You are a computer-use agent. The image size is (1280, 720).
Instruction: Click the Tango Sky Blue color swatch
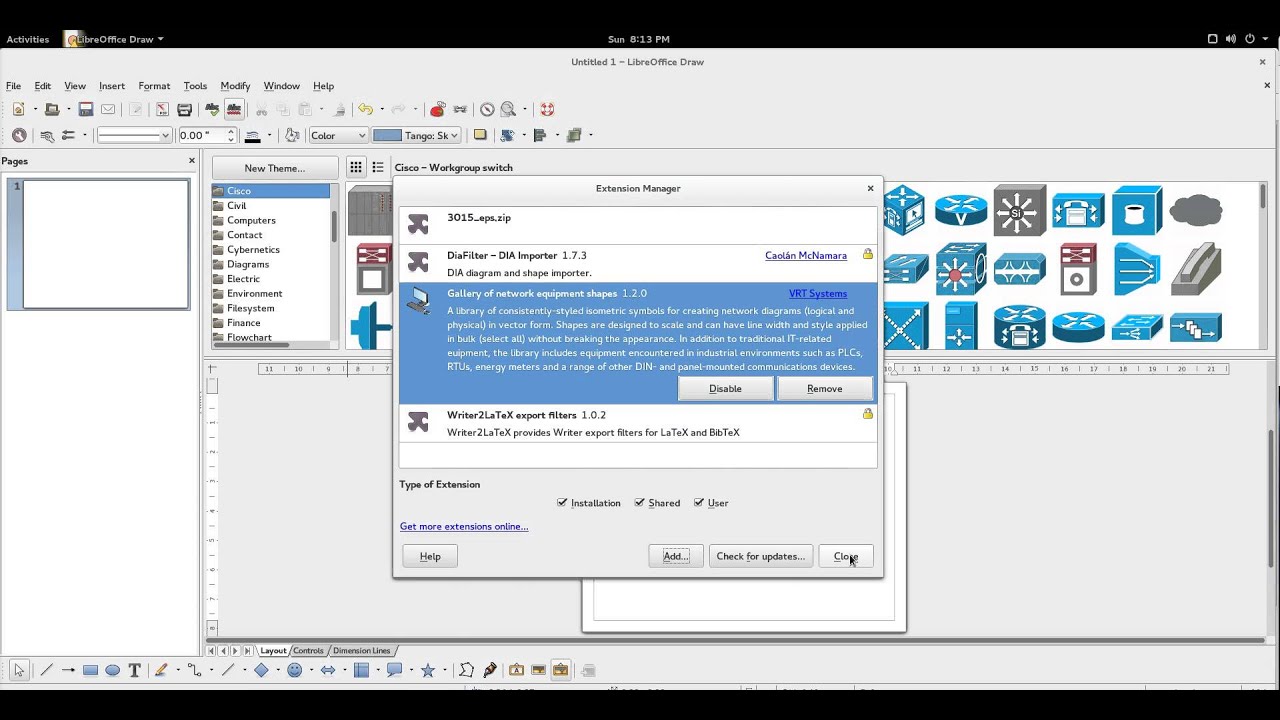387,135
